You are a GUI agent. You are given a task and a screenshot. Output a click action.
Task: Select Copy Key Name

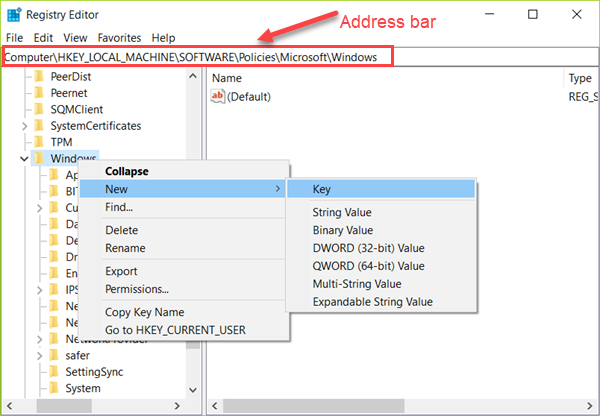click(x=183, y=312)
